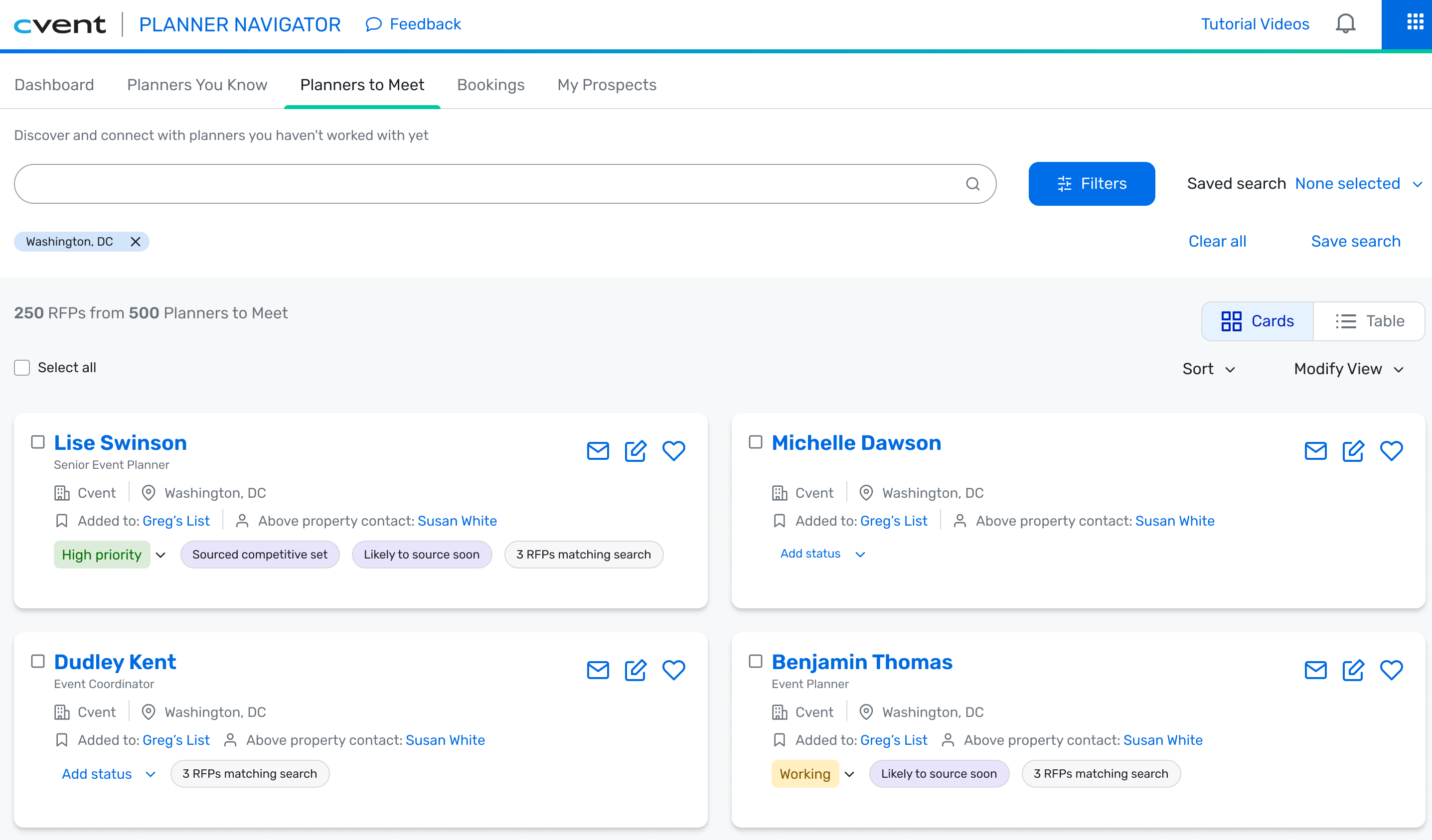The height and width of the screenshot is (840, 1432).
Task: Click Likely to source soon tag on Lise card
Action: pyautogui.click(x=422, y=555)
